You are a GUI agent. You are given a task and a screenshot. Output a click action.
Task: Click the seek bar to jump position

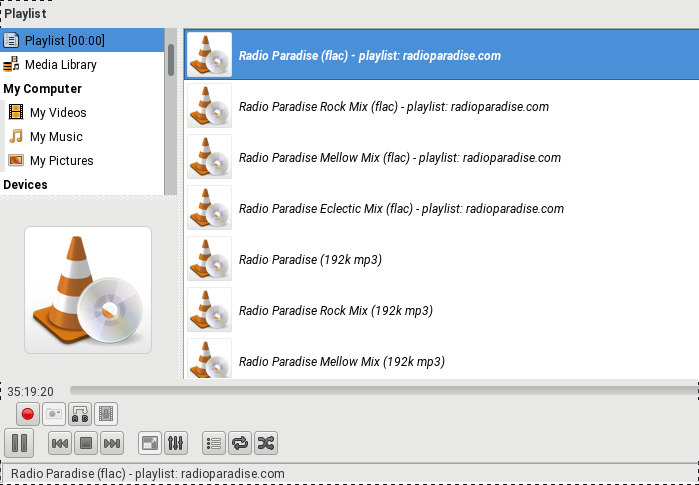[384, 390]
